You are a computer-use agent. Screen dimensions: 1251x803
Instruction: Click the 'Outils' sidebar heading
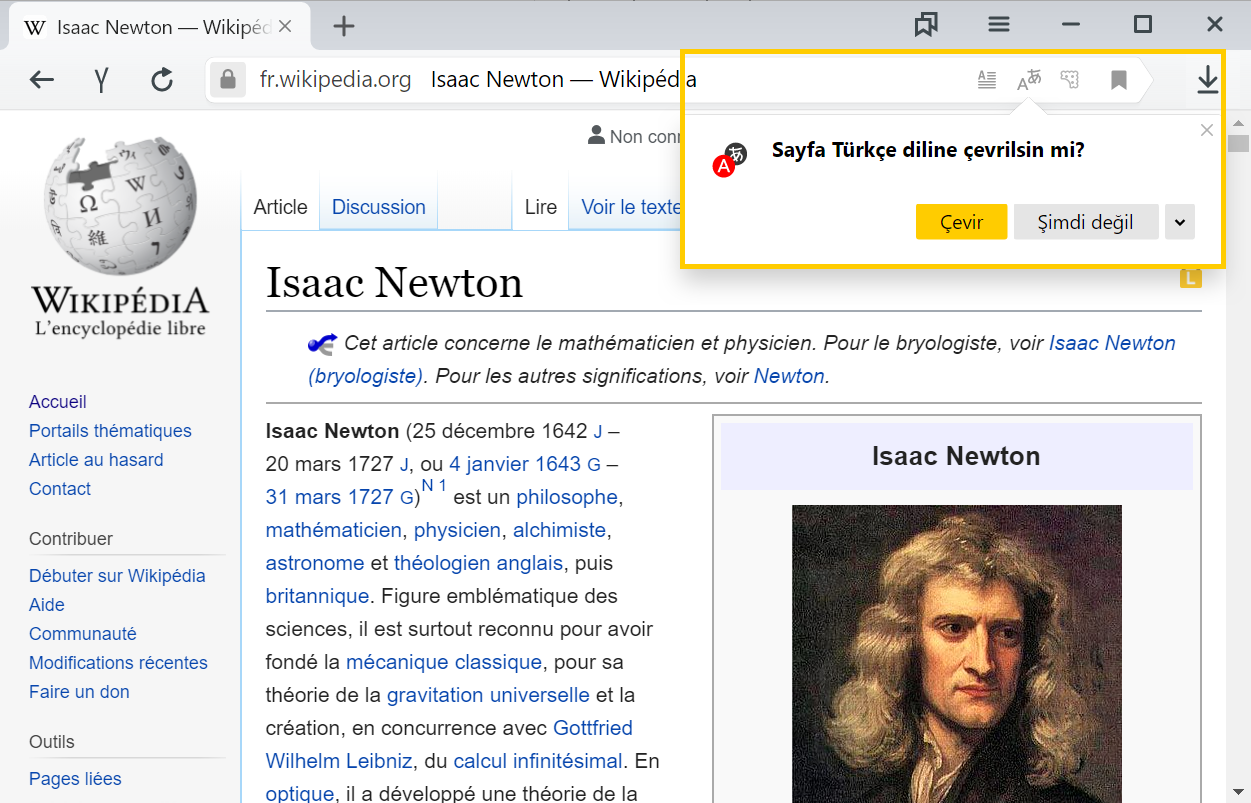[x=52, y=742]
